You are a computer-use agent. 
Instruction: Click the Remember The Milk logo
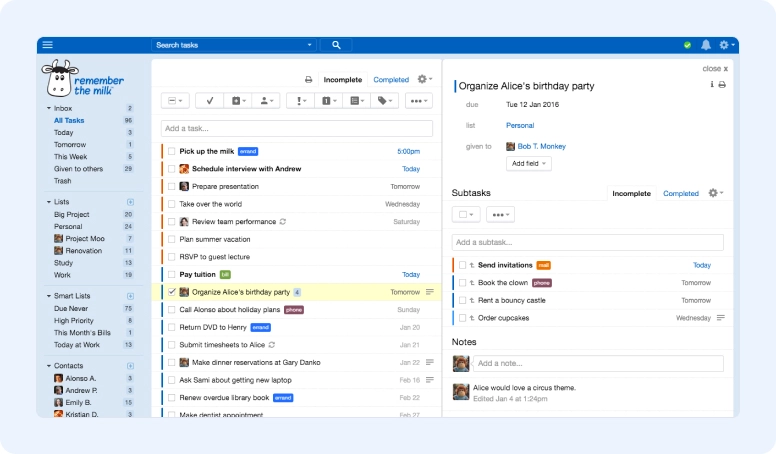click(x=83, y=79)
